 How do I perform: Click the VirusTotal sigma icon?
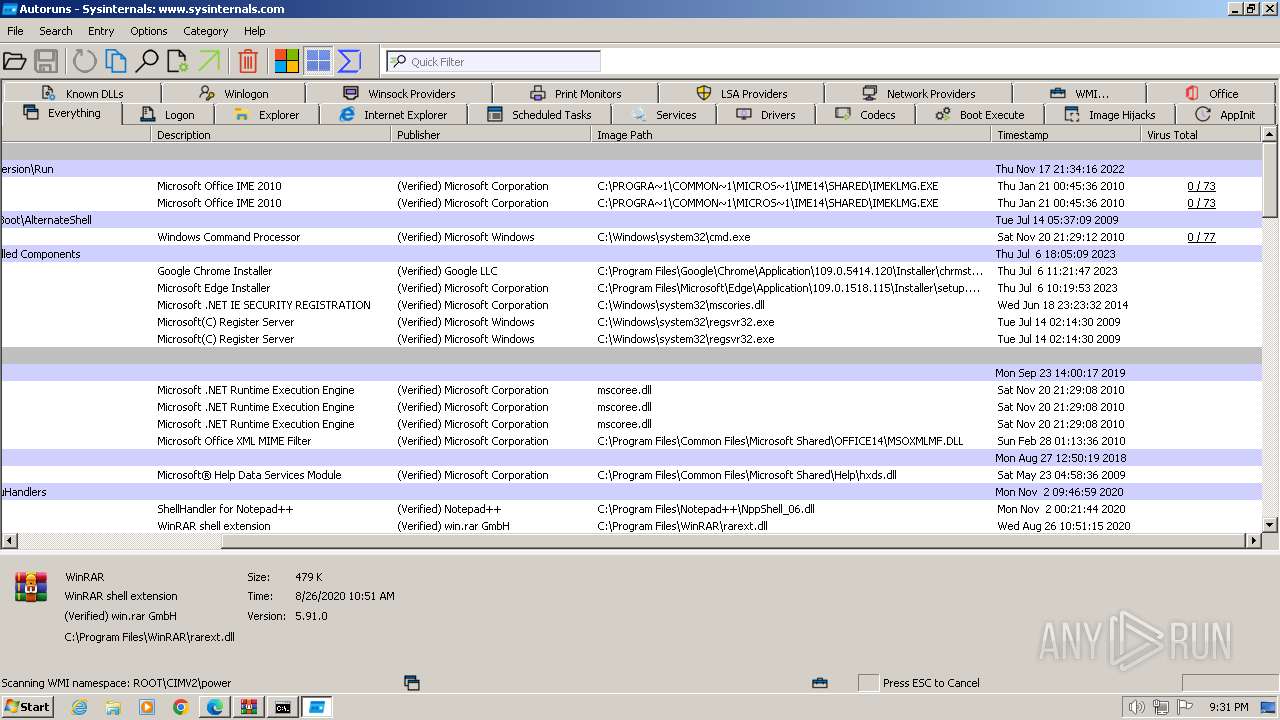(349, 61)
